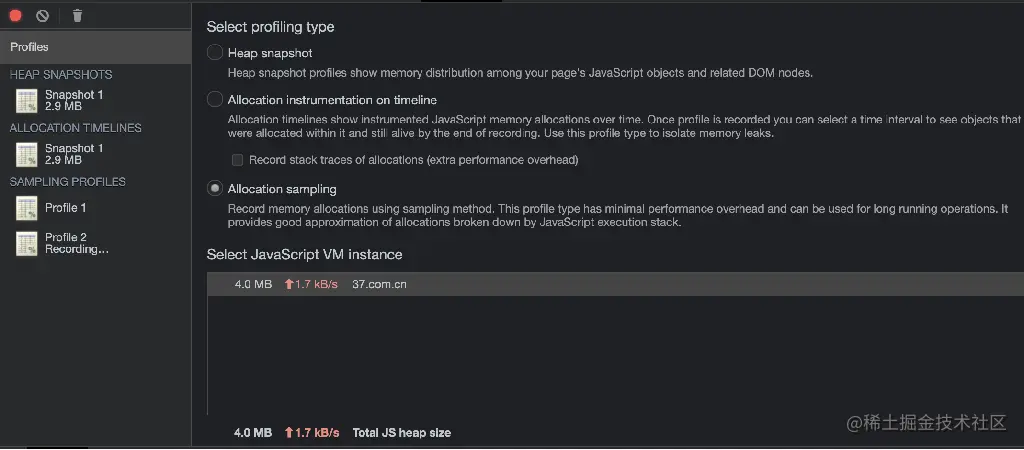Select the Heap snapshot radio button
Viewport: 1024px width, 450px height.
pos(215,53)
